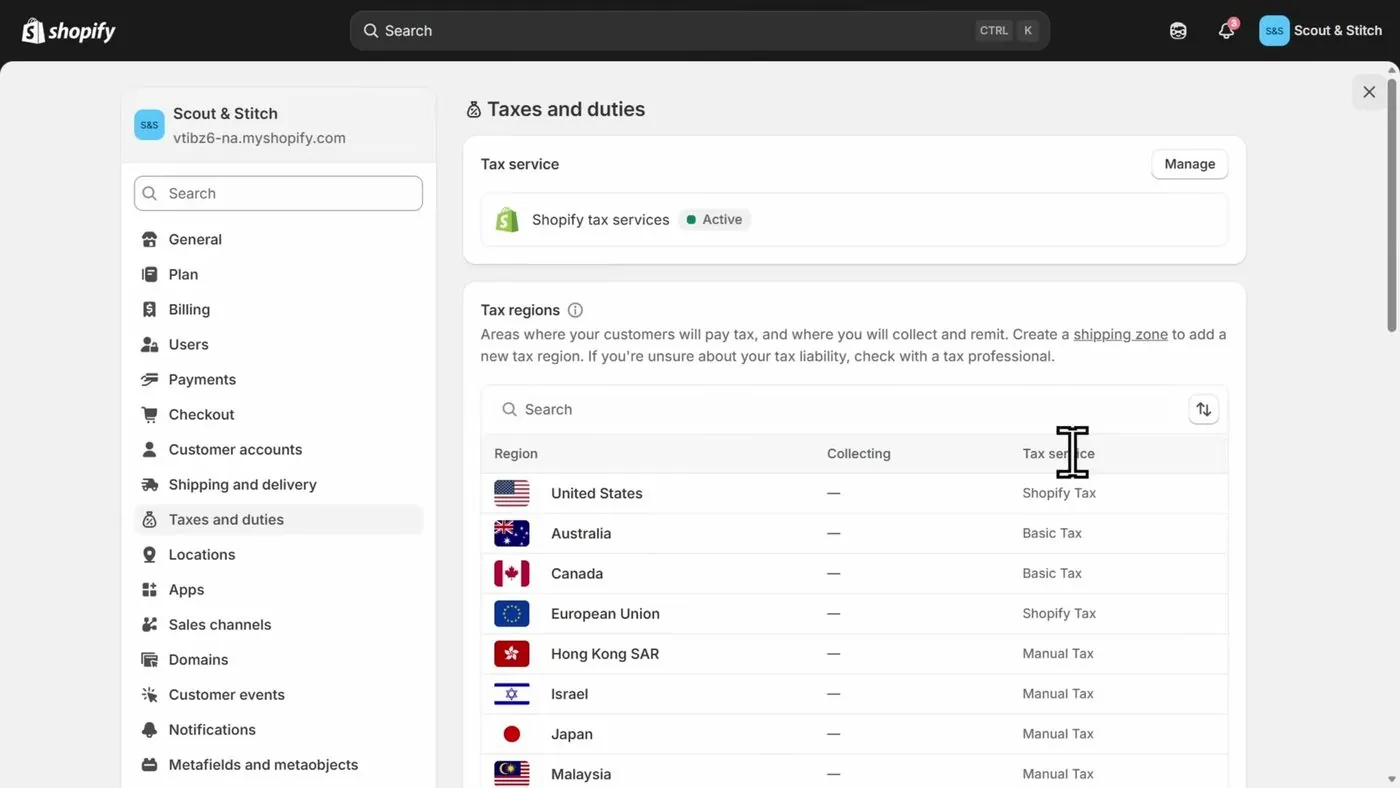The height and width of the screenshot is (788, 1400).
Task: Open Apps settings
Action: tap(278, 589)
